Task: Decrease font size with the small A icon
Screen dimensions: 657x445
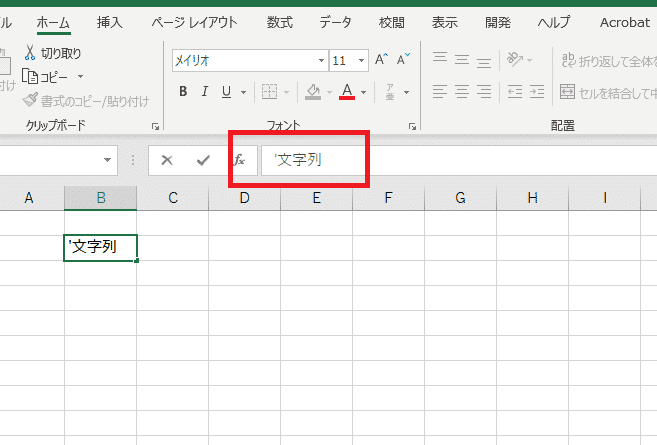Action: (403, 60)
